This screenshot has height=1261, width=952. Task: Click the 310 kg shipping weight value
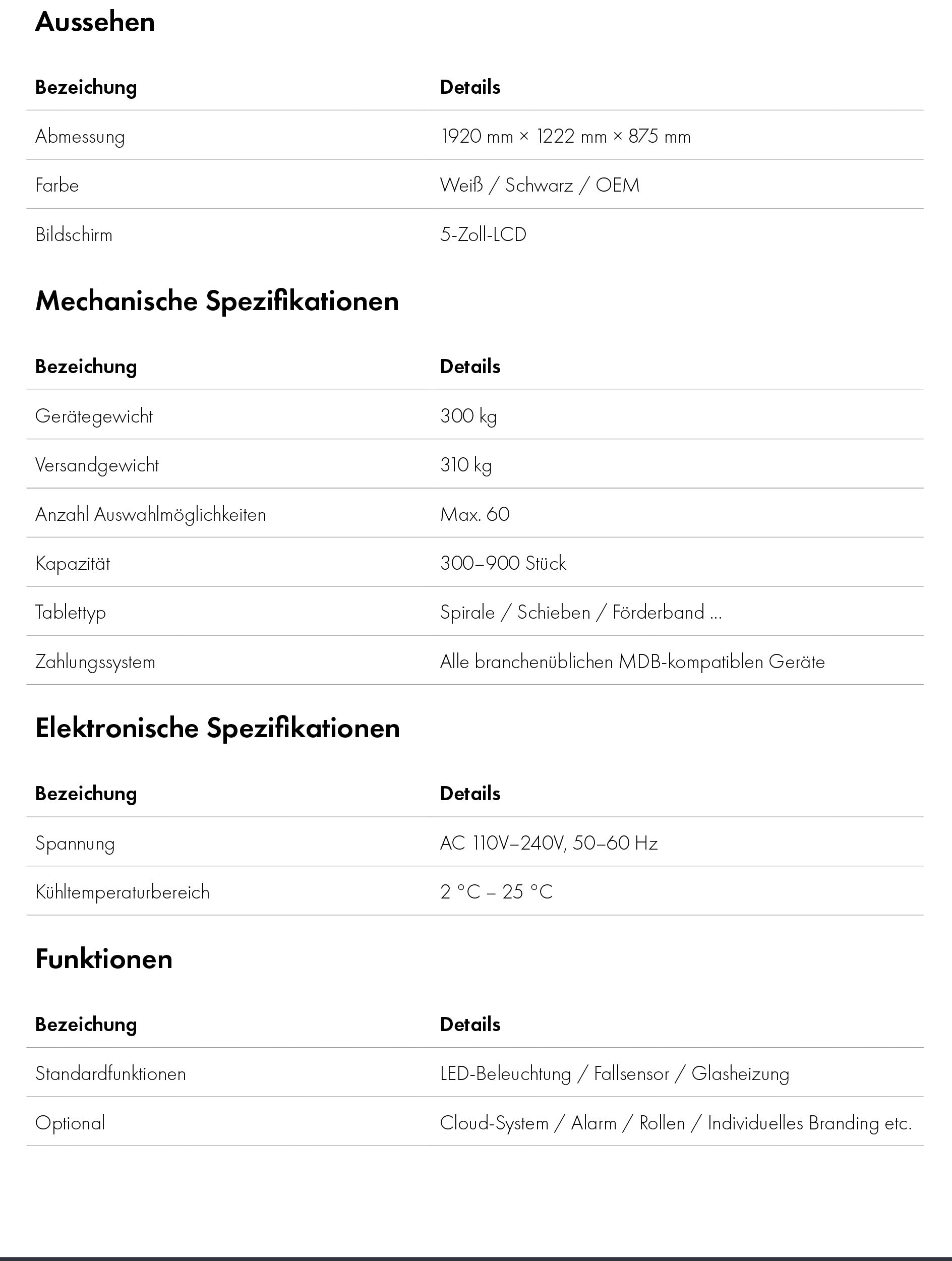[x=466, y=465]
